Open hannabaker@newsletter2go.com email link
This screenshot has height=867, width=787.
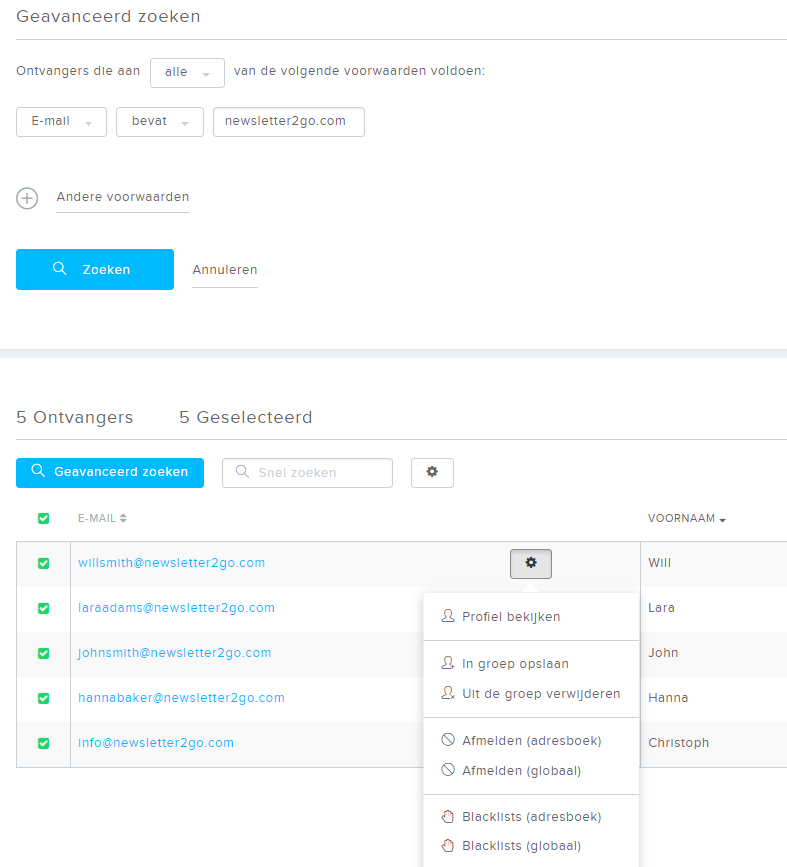point(181,698)
